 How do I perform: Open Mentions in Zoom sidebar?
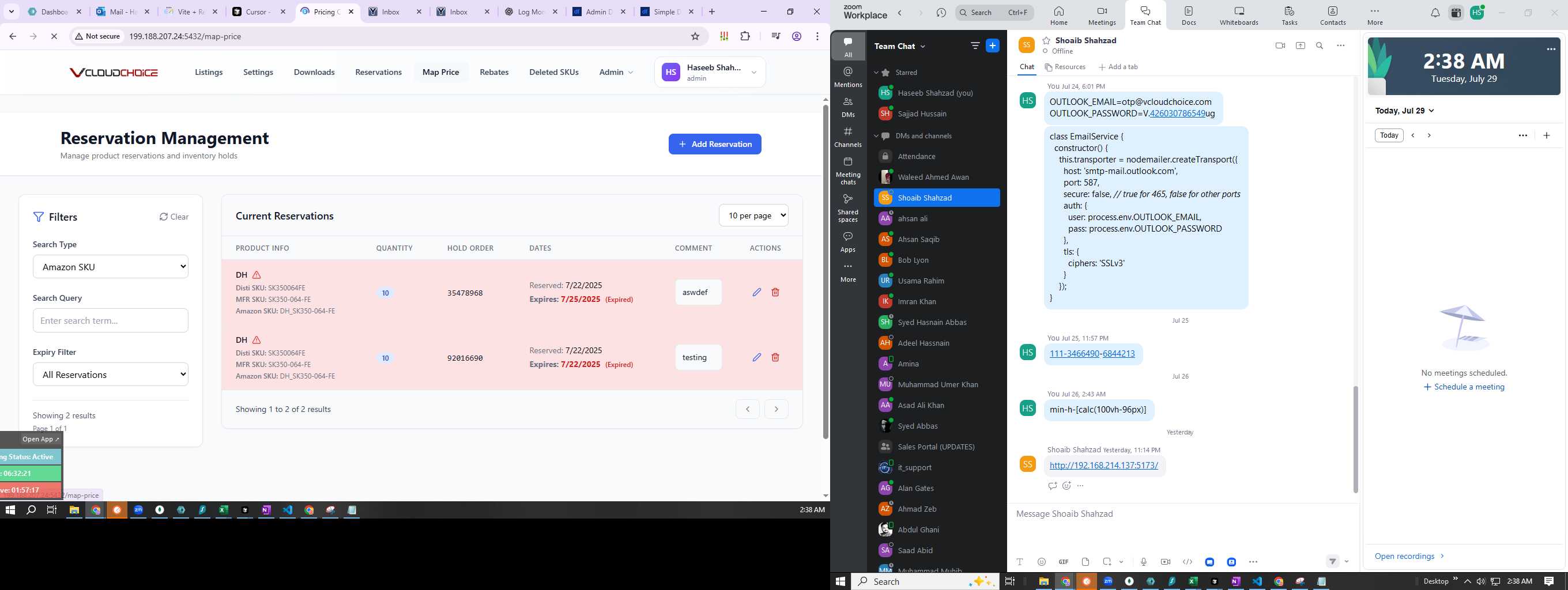(848, 77)
